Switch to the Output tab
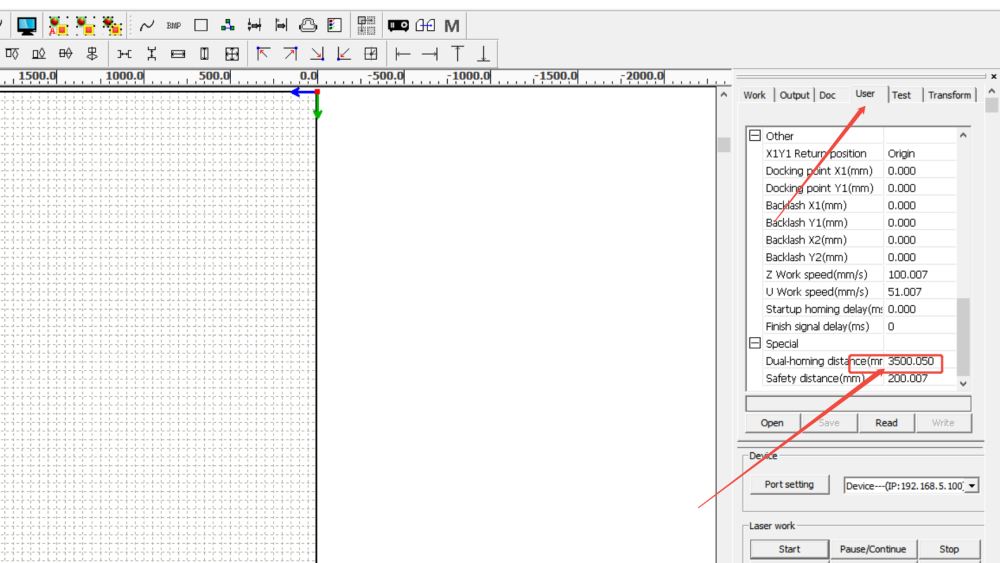Viewport: 1000px width, 563px height. [x=794, y=95]
